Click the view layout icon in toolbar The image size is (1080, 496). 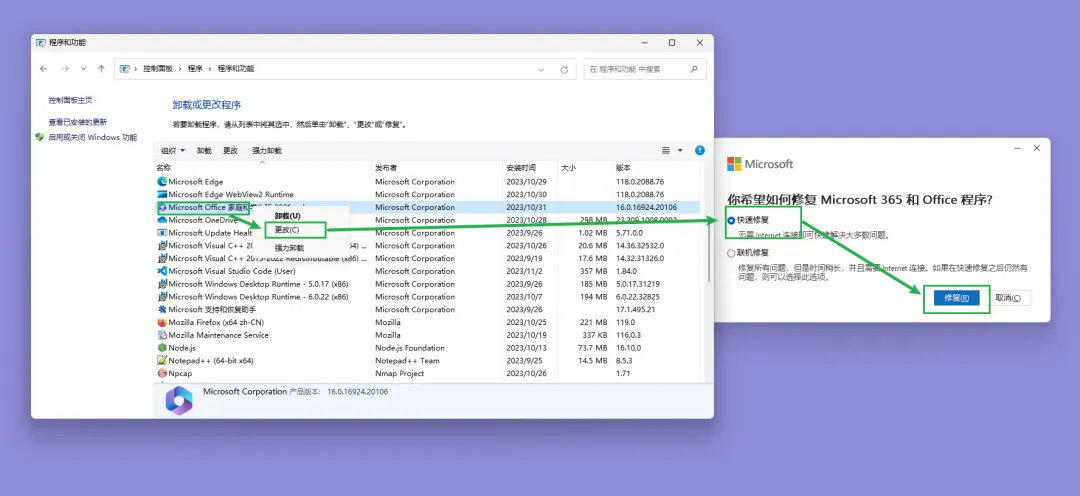[666, 150]
